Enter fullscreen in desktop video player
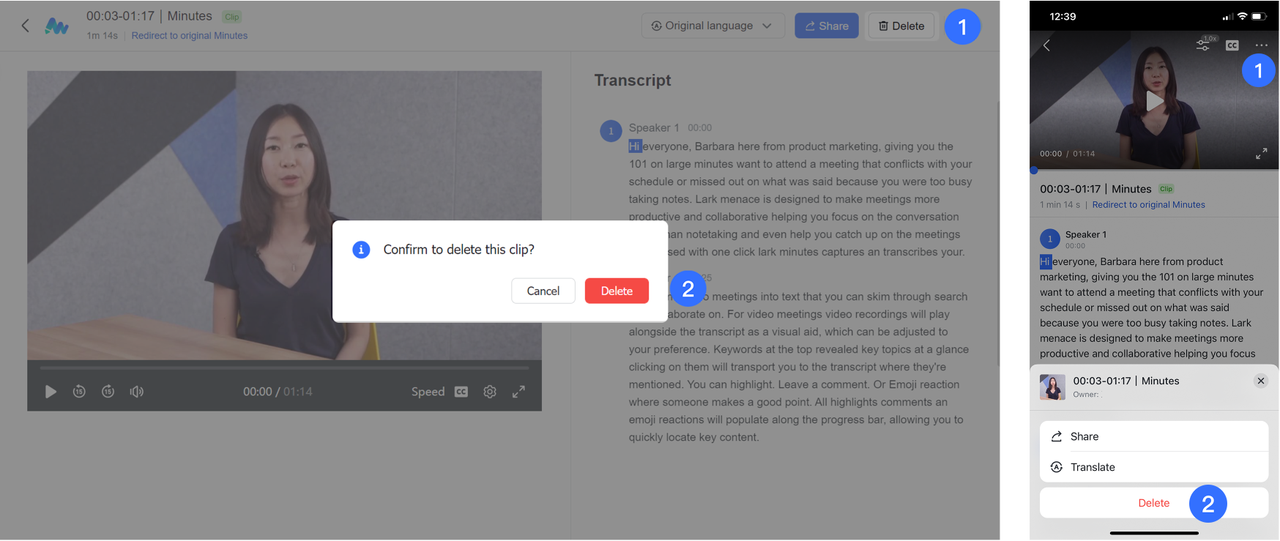Screen dimensions: 1280x541 (519, 392)
